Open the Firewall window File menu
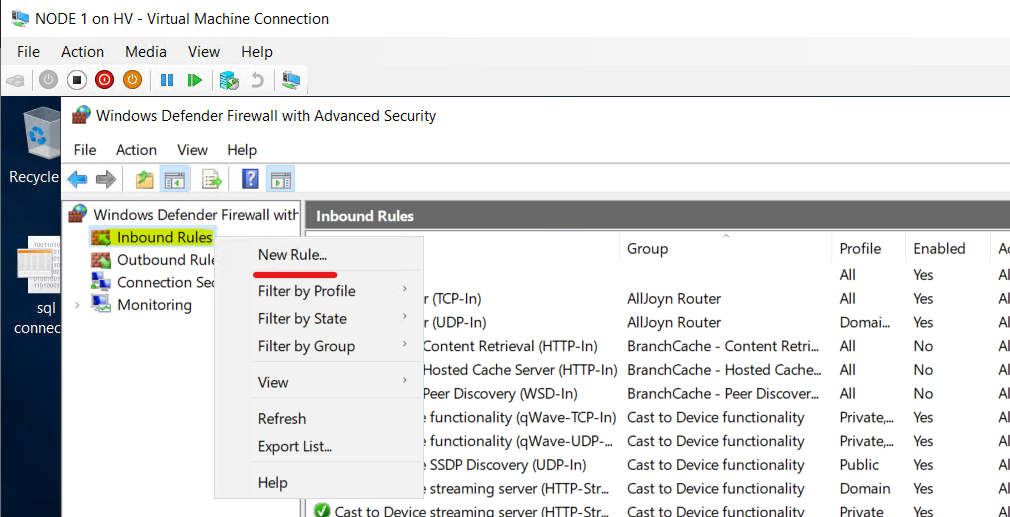The width and height of the screenshot is (1010, 517). [85, 150]
